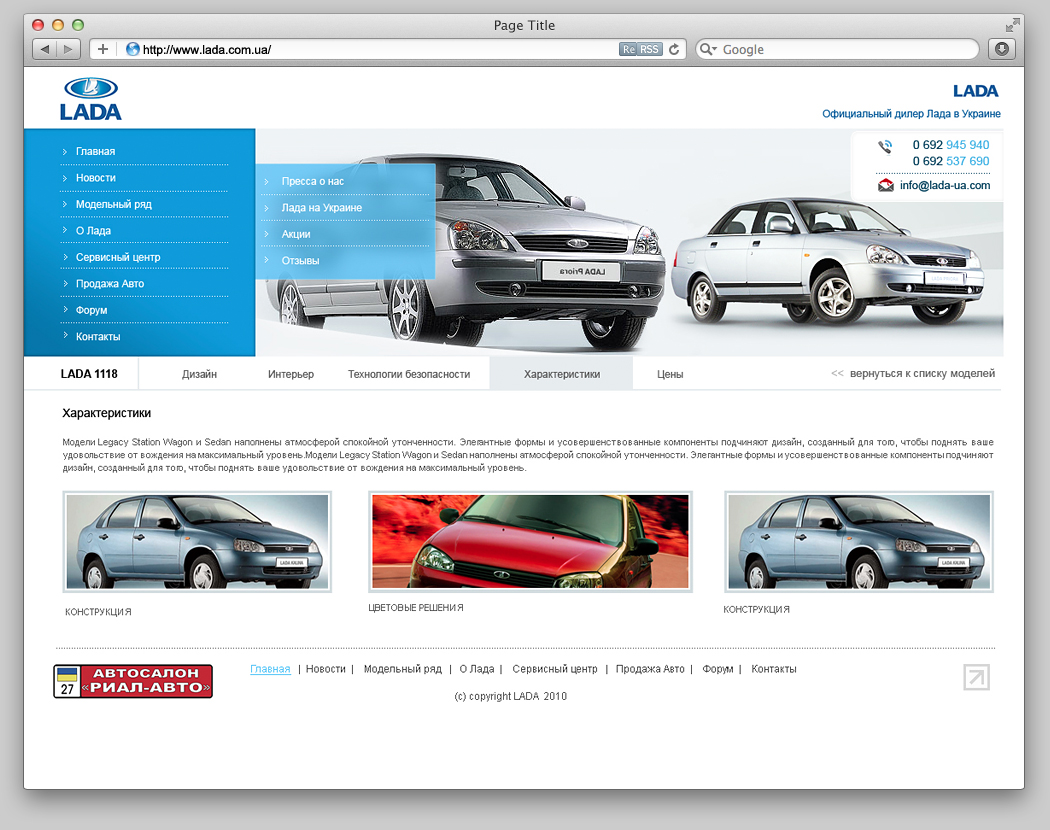Click the LADA logo at top left
The image size is (1050, 830).
tap(90, 99)
